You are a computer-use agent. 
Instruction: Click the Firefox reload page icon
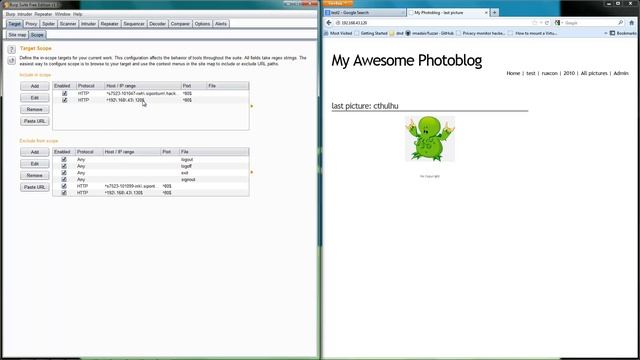(547, 23)
